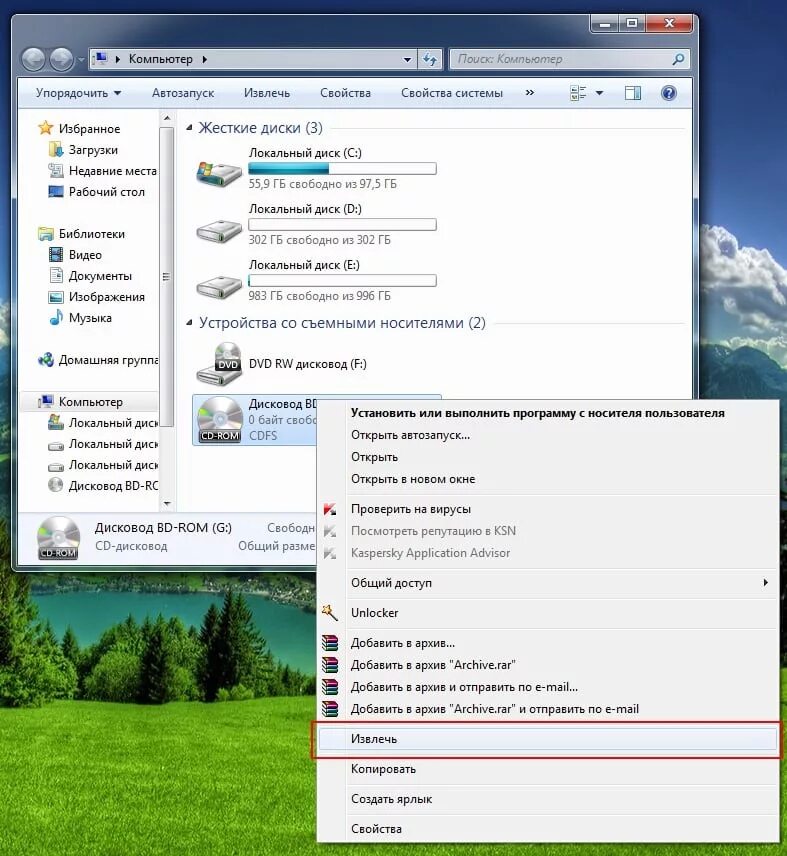The image size is (787, 856).
Task: Click the Local Disk (E:) usage bar
Action: 342,281
